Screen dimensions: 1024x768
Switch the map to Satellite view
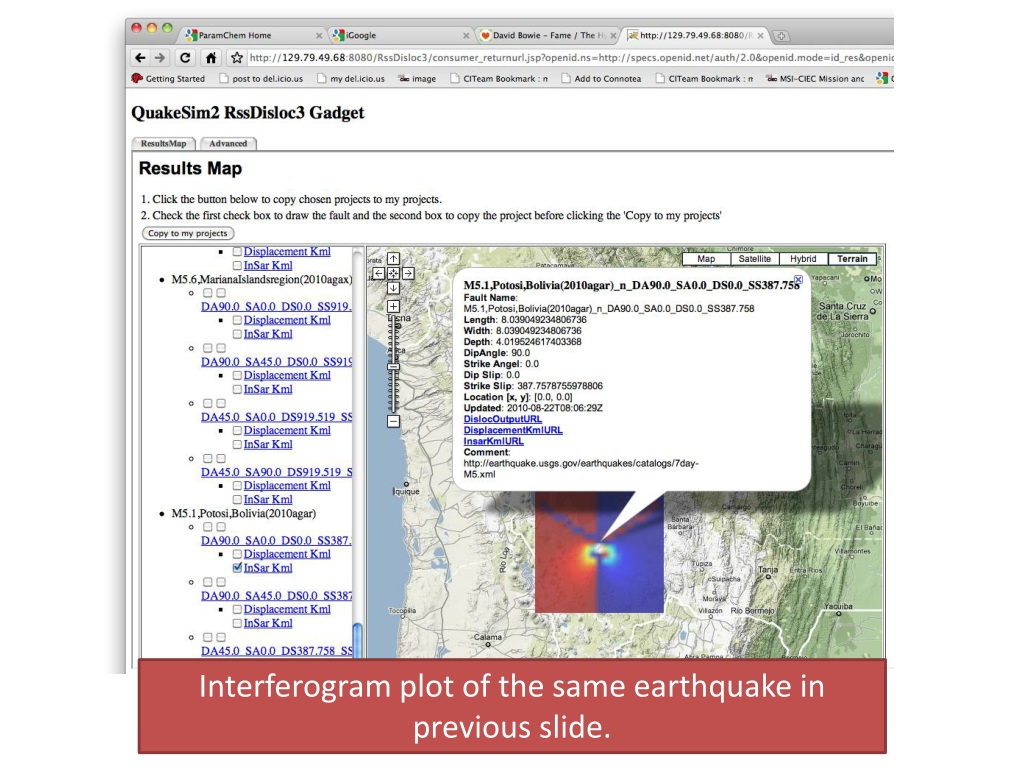pyautogui.click(x=754, y=259)
